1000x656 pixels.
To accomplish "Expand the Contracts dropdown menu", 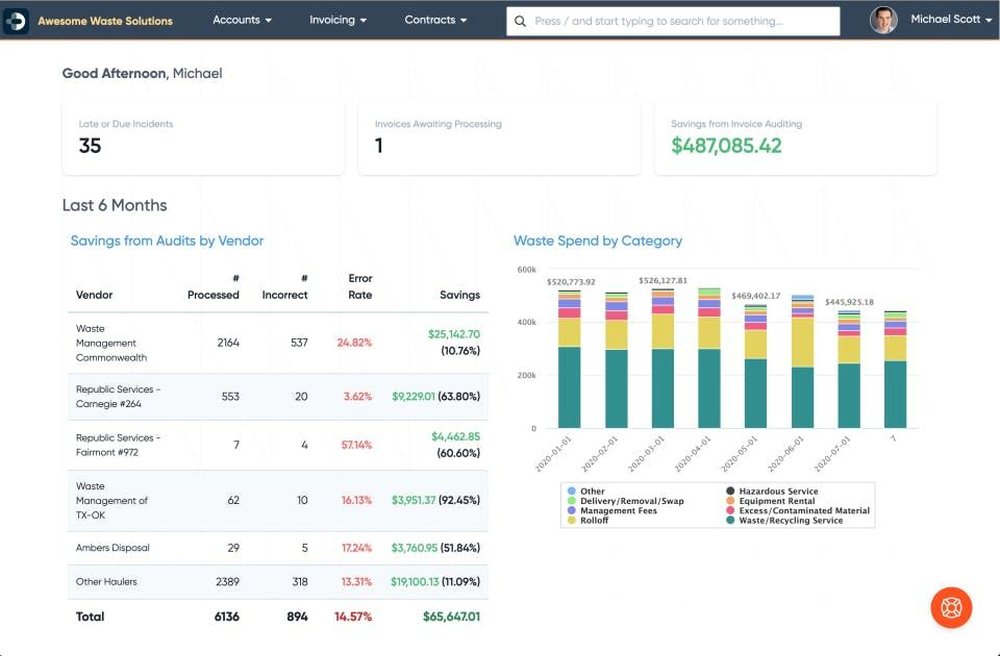I will pos(436,20).
